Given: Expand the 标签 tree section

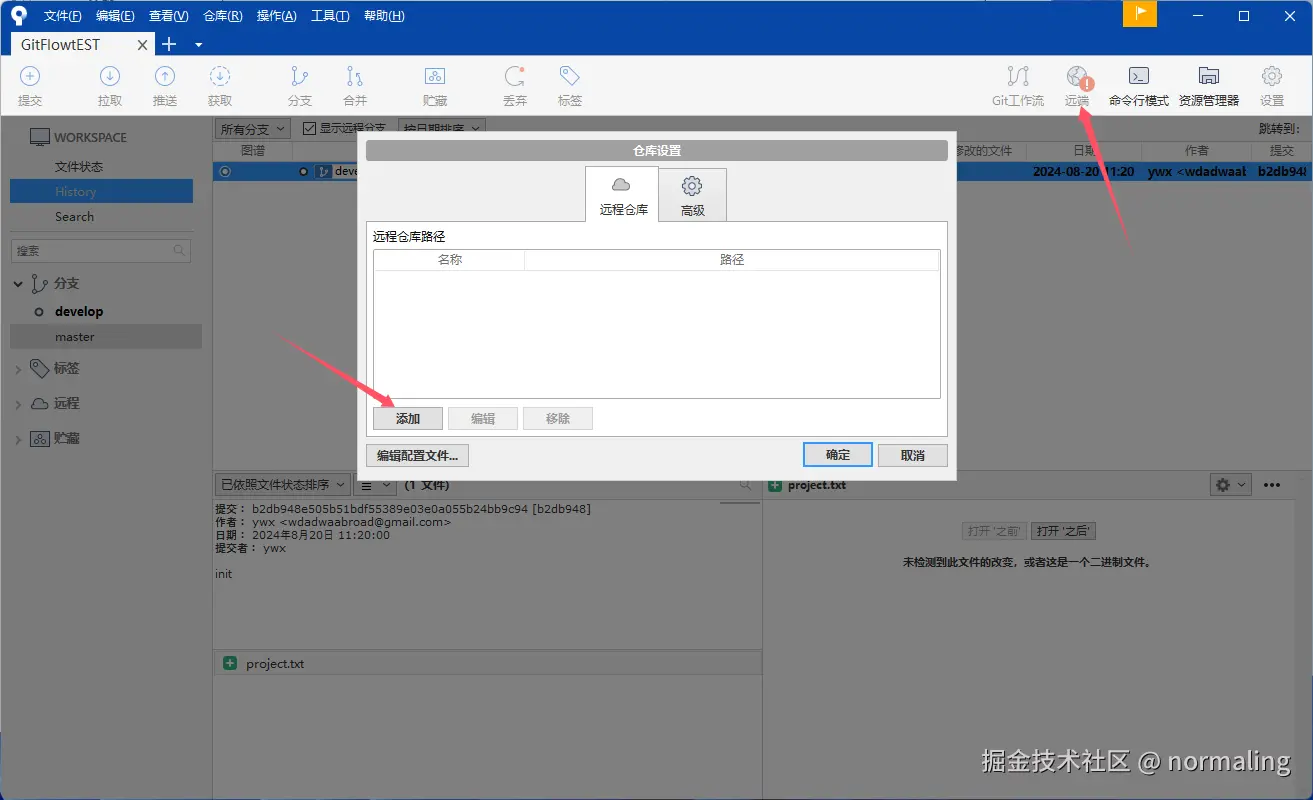Looking at the screenshot, I should 18,369.
